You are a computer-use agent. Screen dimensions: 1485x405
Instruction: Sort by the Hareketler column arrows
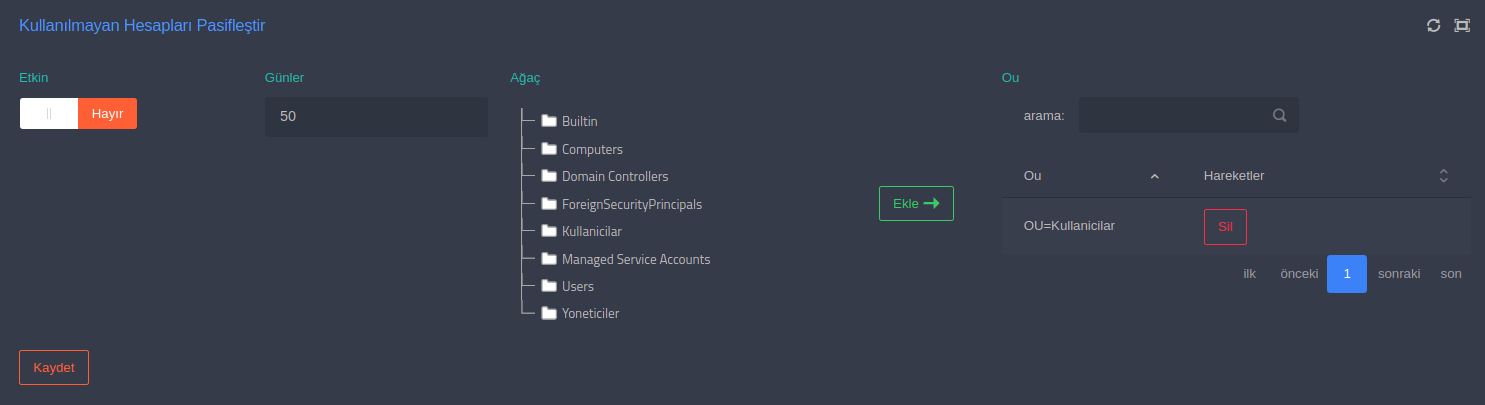click(1443, 176)
